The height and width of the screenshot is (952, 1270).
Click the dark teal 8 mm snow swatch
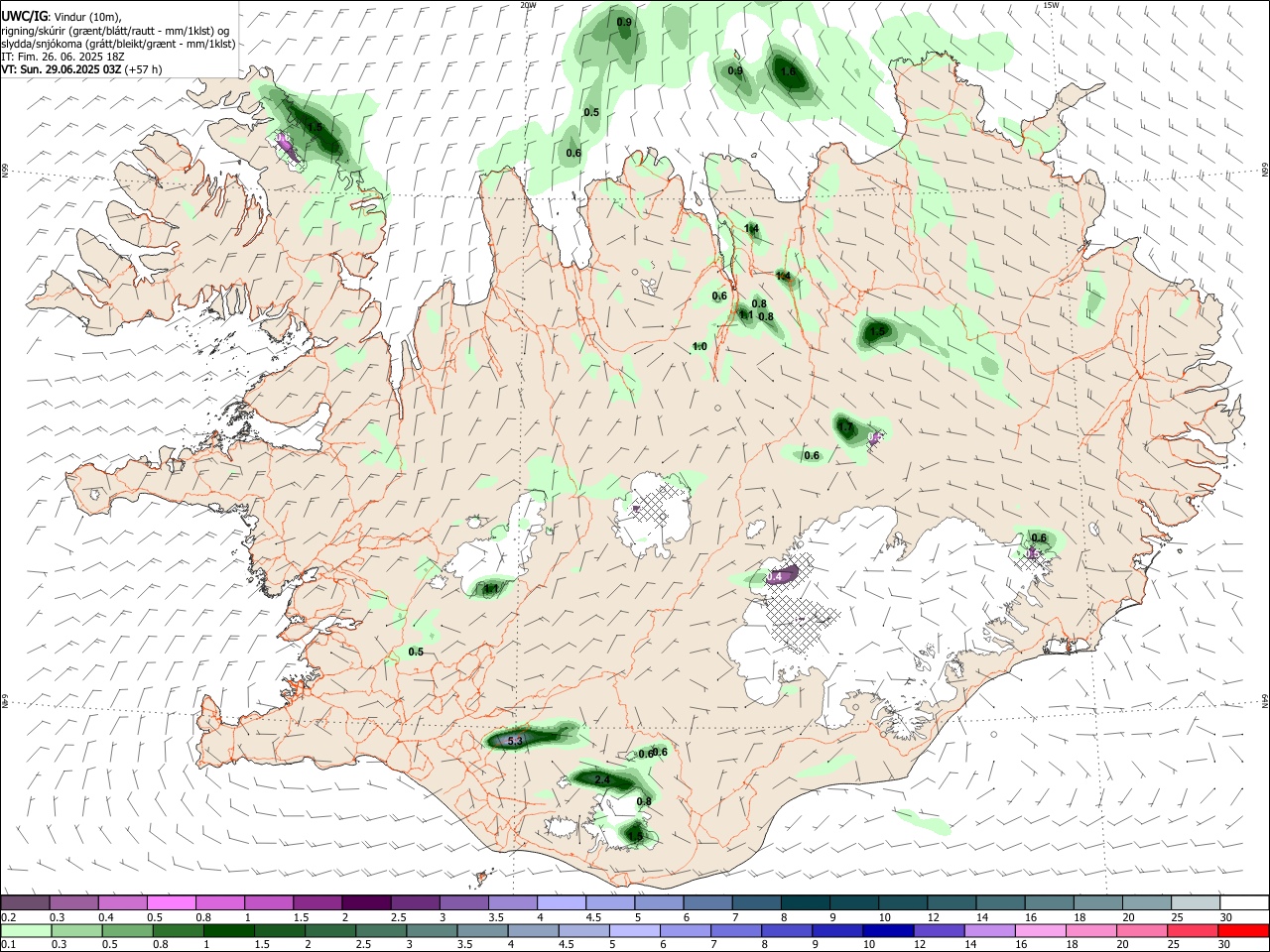click(804, 902)
